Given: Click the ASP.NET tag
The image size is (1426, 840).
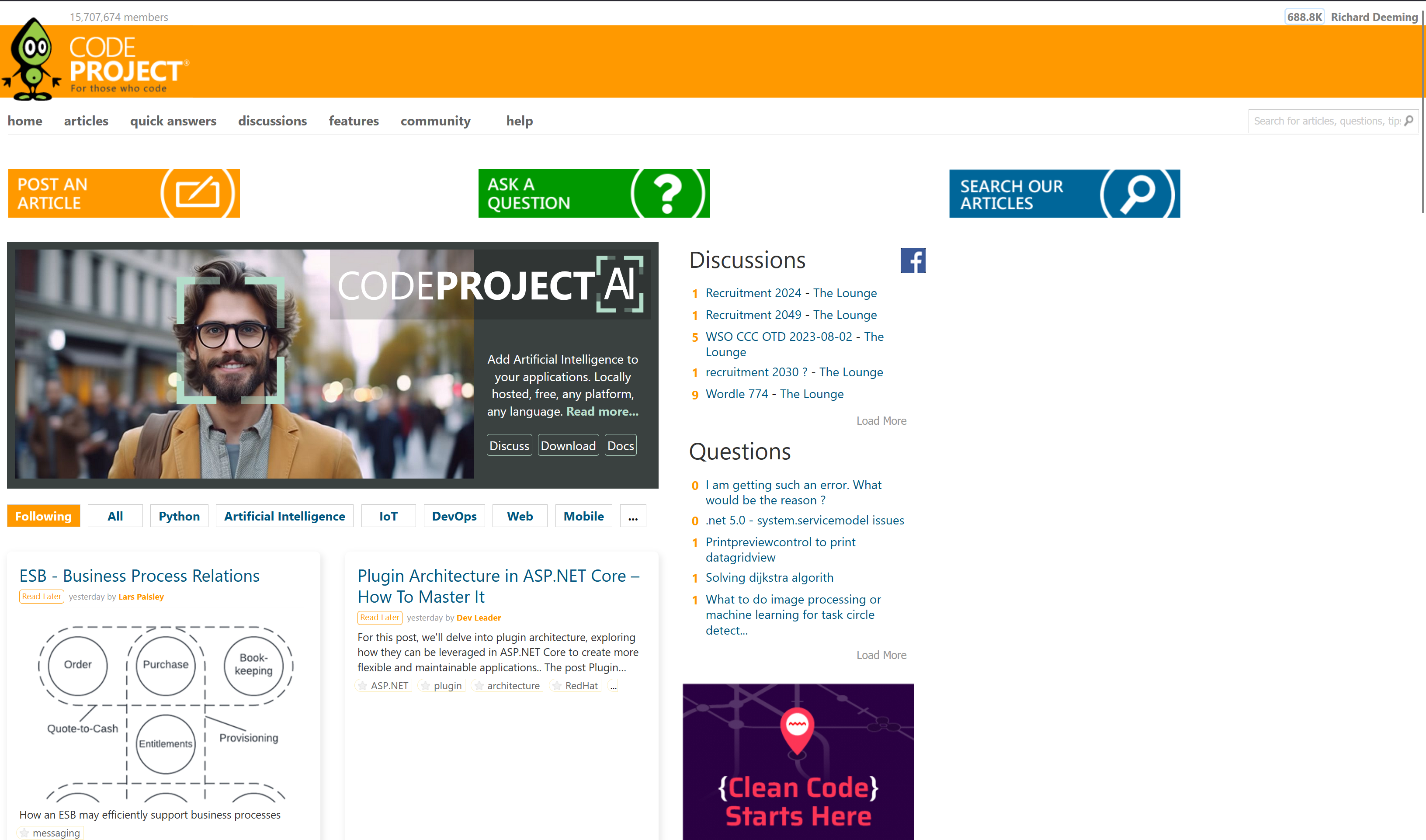Looking at the screenshot, I should (389, 685).
